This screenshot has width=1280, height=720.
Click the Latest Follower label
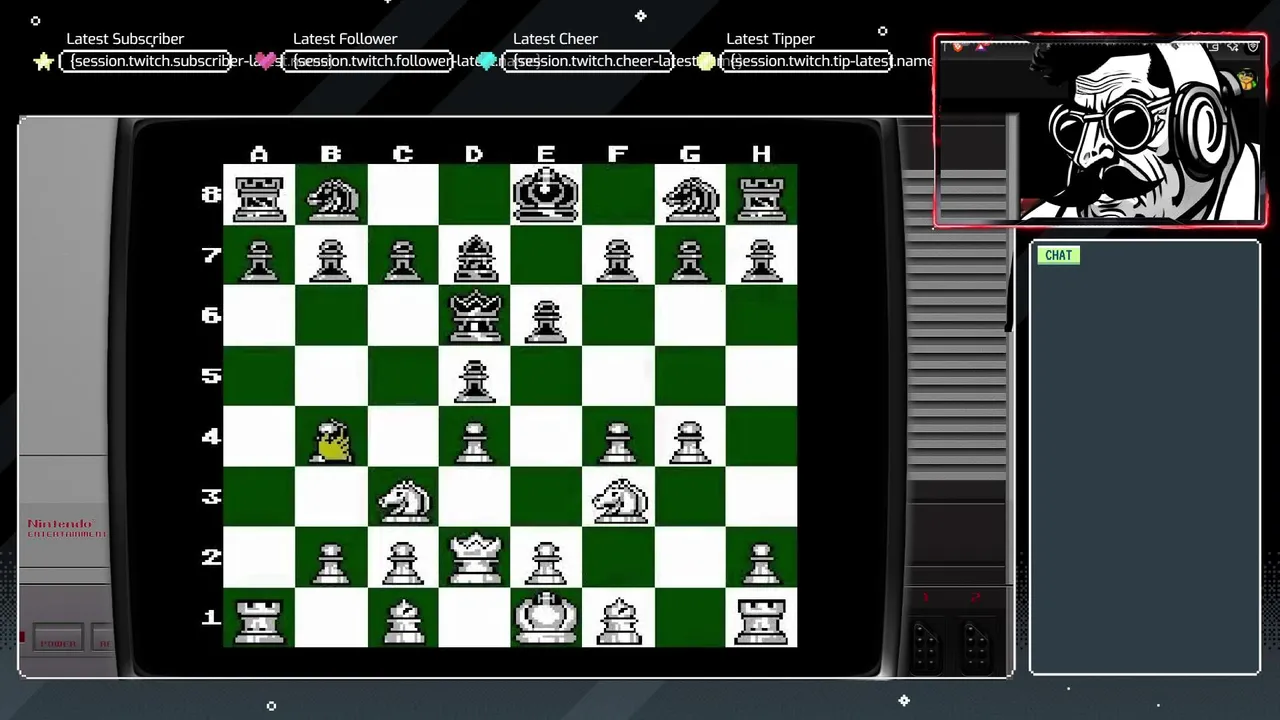[x=345, y=39]
